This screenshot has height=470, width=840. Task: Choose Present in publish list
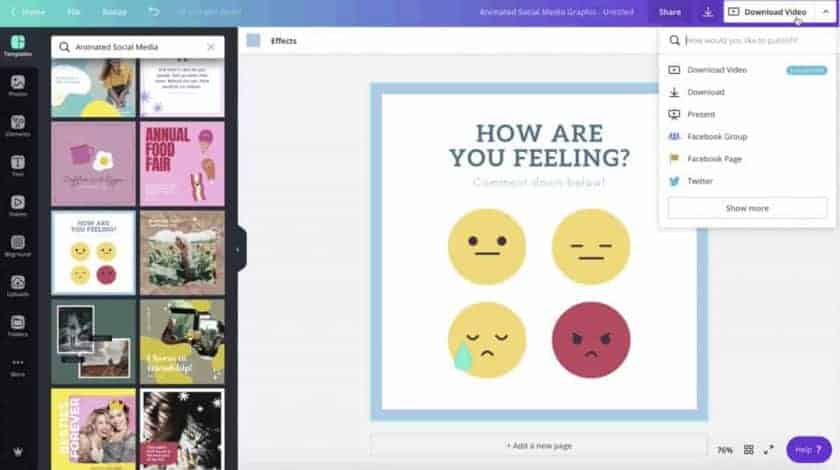point(747,114)
